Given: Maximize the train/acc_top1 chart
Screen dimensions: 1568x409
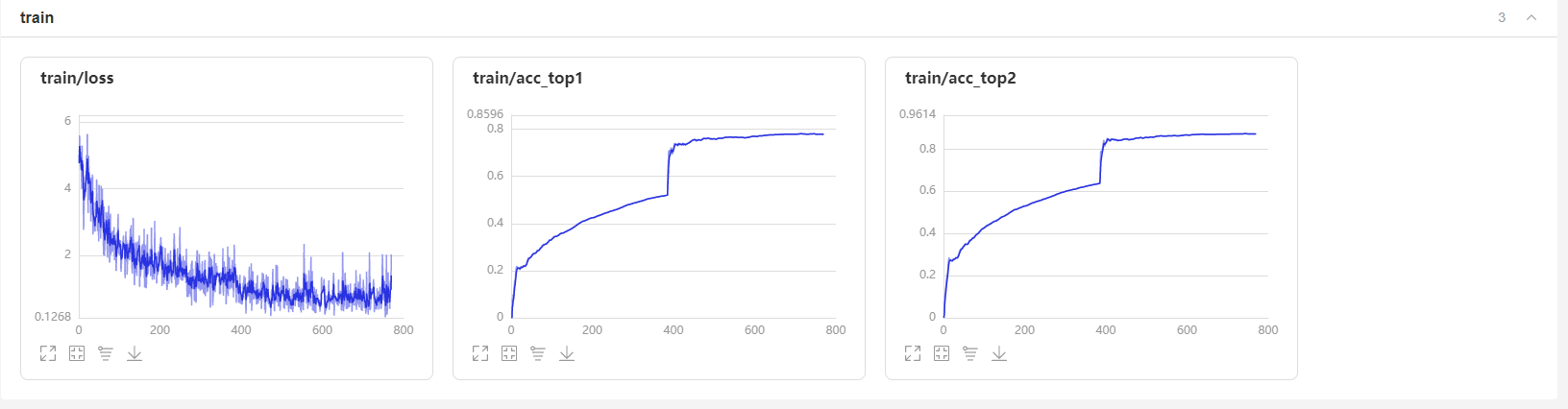Looking at the screenshot, I should [480, 353].
